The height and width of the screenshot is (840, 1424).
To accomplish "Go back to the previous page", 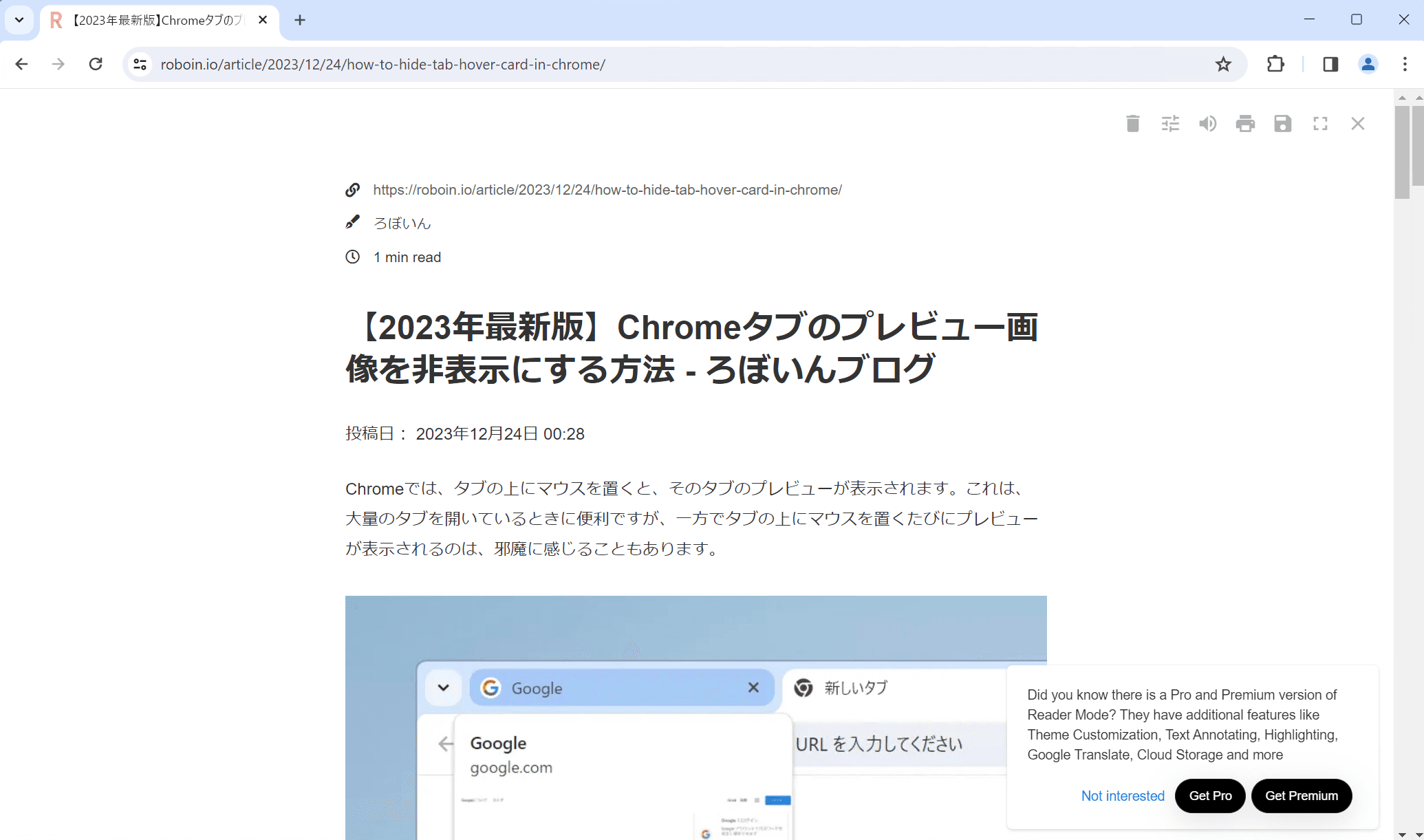I will (x=21, y=64).
